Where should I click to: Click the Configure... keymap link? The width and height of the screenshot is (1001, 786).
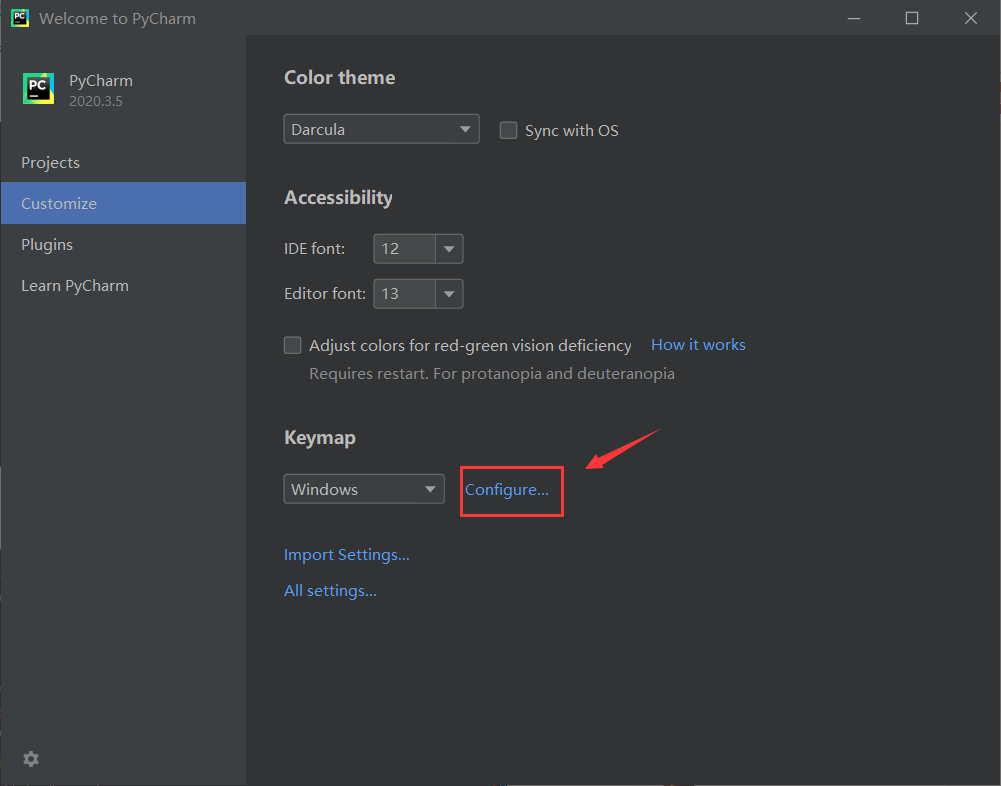(506, 490)
